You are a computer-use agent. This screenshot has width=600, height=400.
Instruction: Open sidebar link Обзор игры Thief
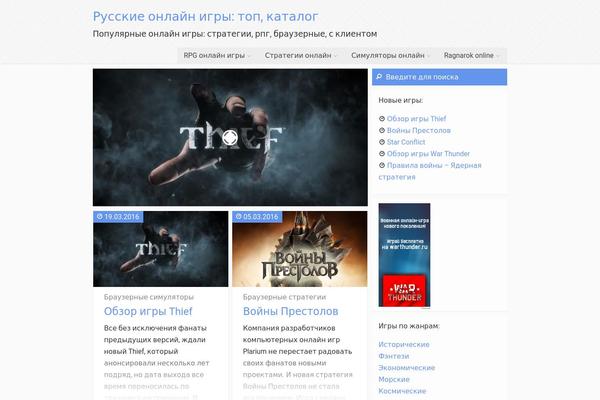416,119
